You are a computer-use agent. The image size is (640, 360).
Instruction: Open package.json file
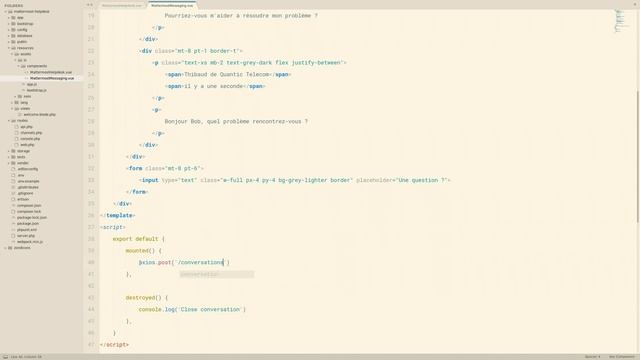[28, 224]
